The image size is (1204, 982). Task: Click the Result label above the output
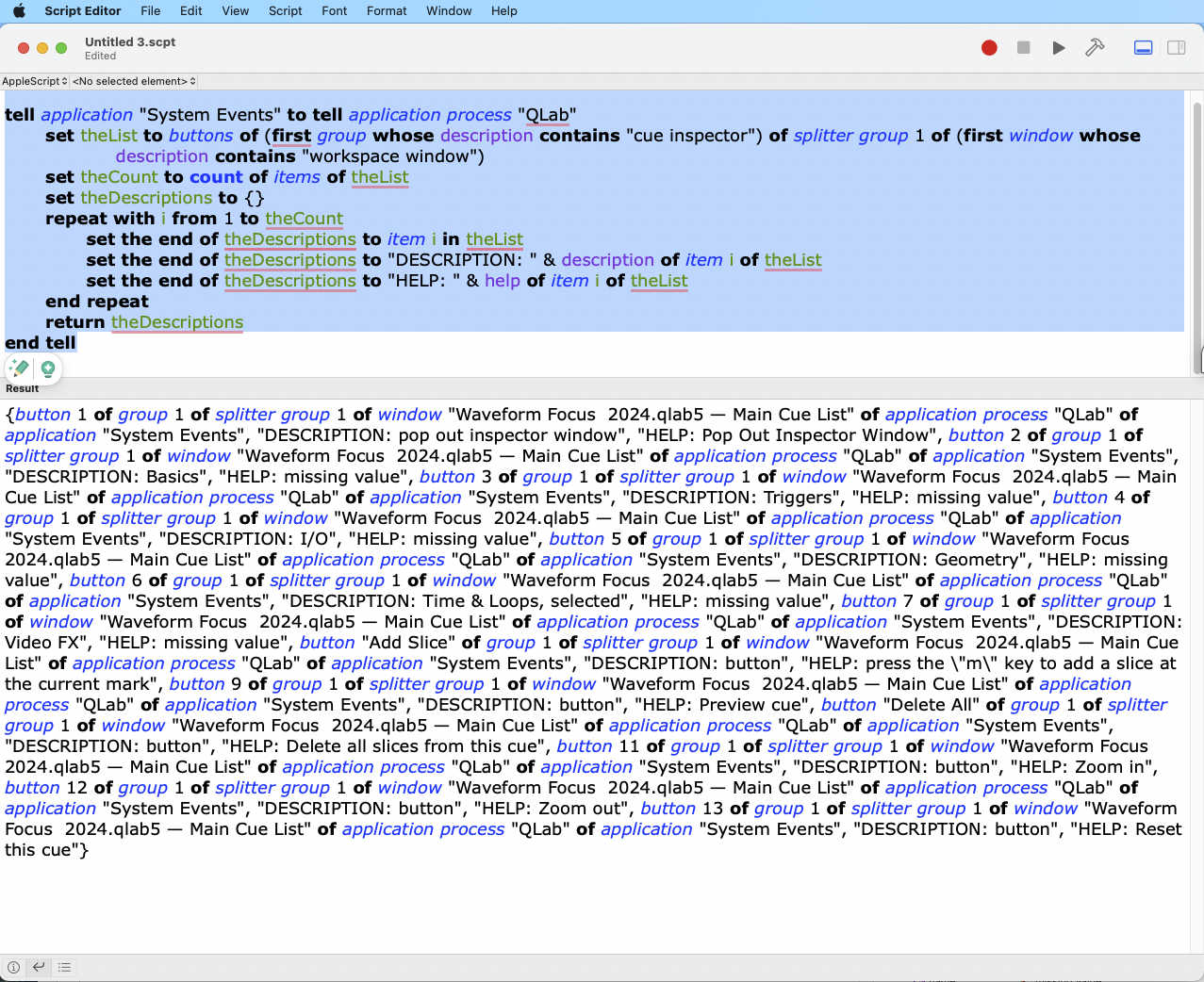point(22,387)
